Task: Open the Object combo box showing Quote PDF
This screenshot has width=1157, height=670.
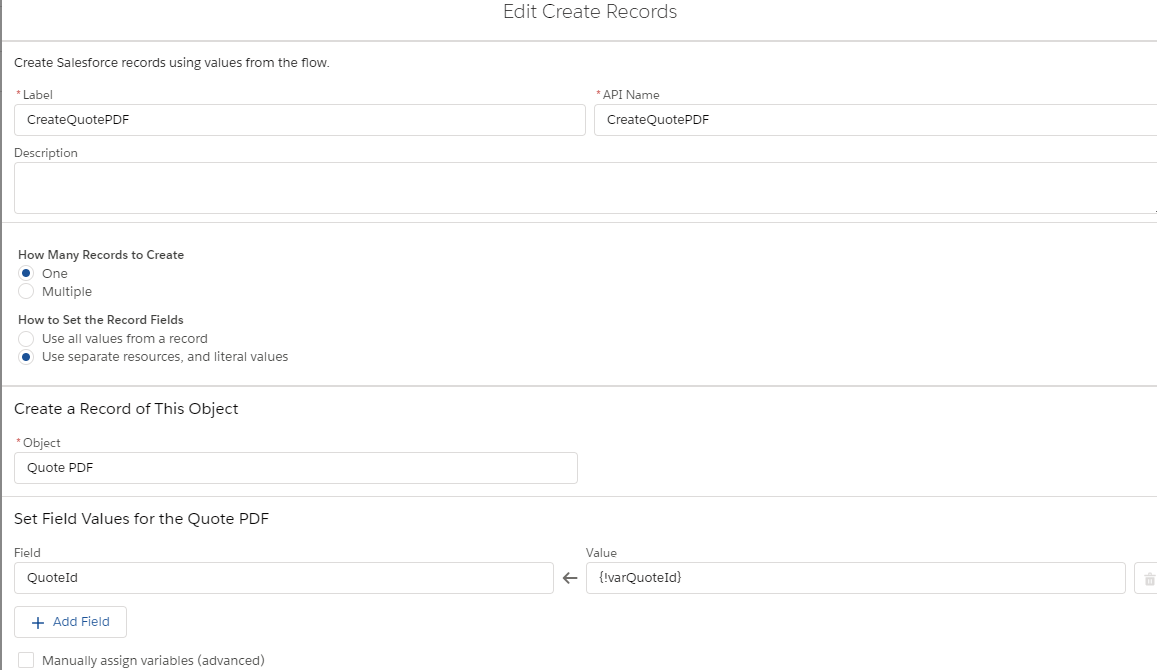Action: click(x=296, y=468)
